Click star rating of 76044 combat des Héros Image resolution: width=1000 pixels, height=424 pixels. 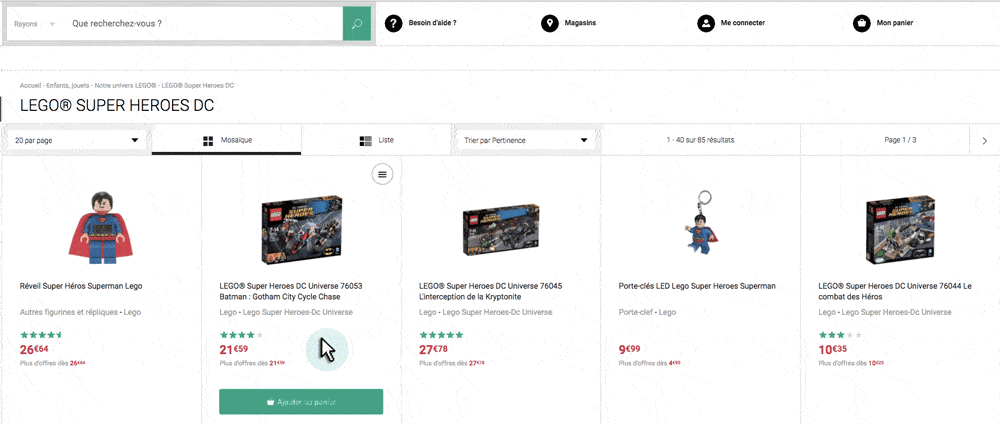tap(840, 335)
